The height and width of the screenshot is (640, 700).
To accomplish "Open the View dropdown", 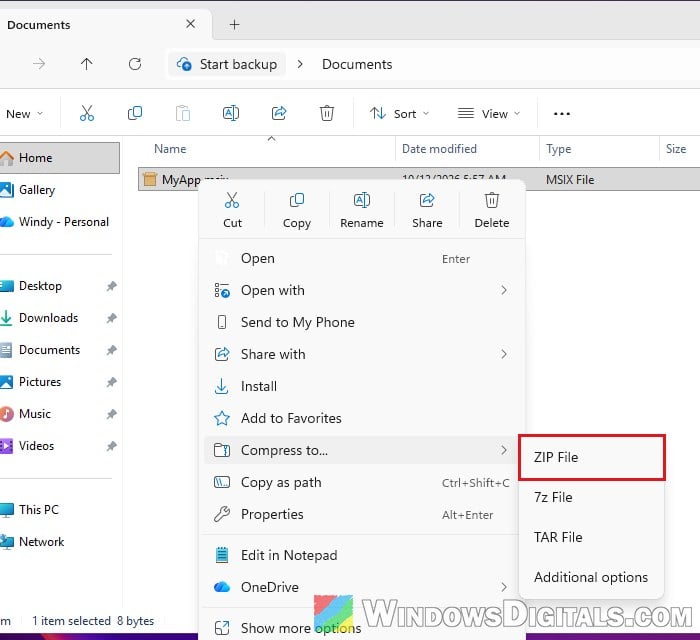I will coord(489,114).
